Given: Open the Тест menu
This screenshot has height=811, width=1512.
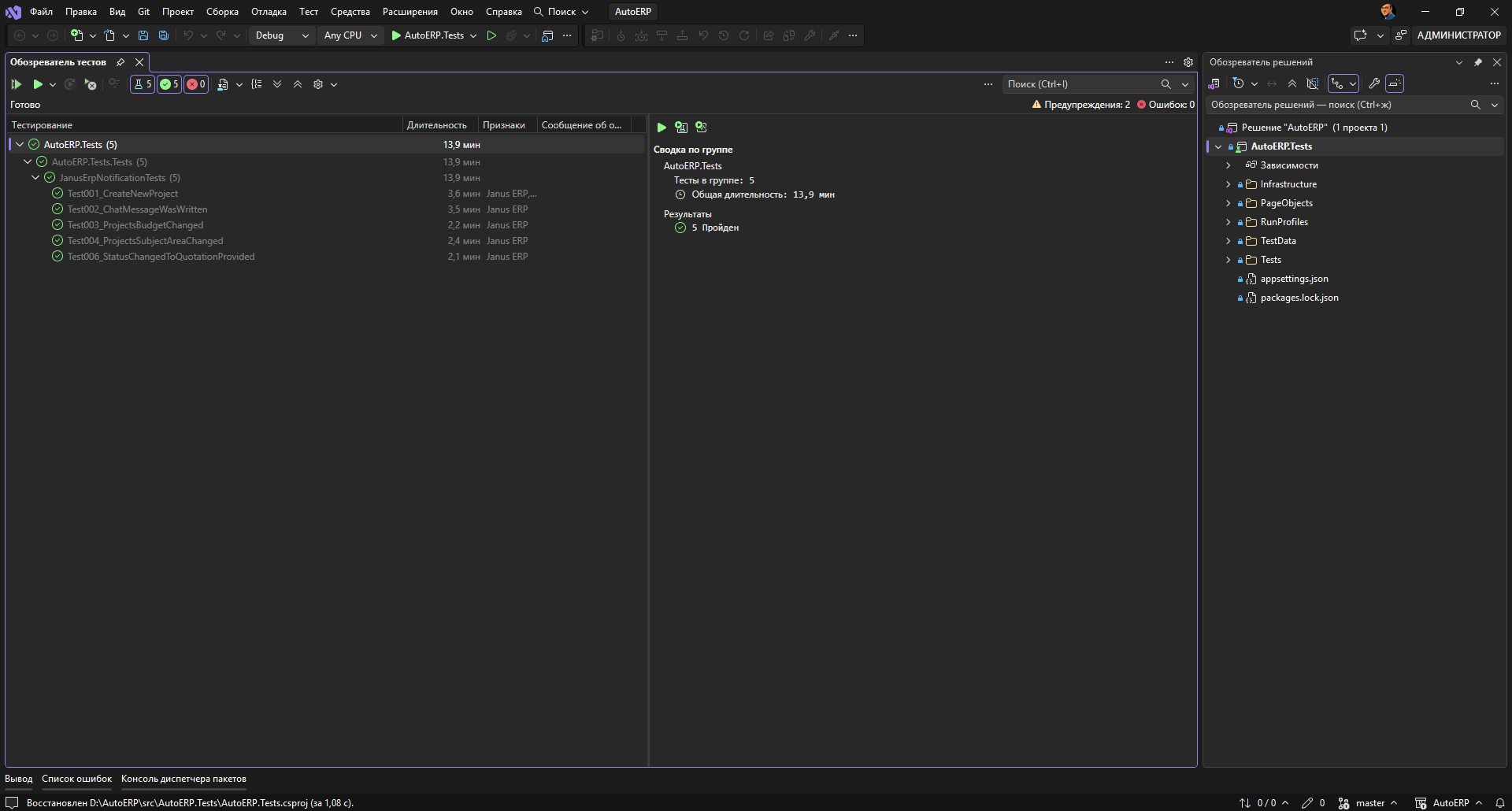Looking at the screenshot, I should (x=309, y=12).
